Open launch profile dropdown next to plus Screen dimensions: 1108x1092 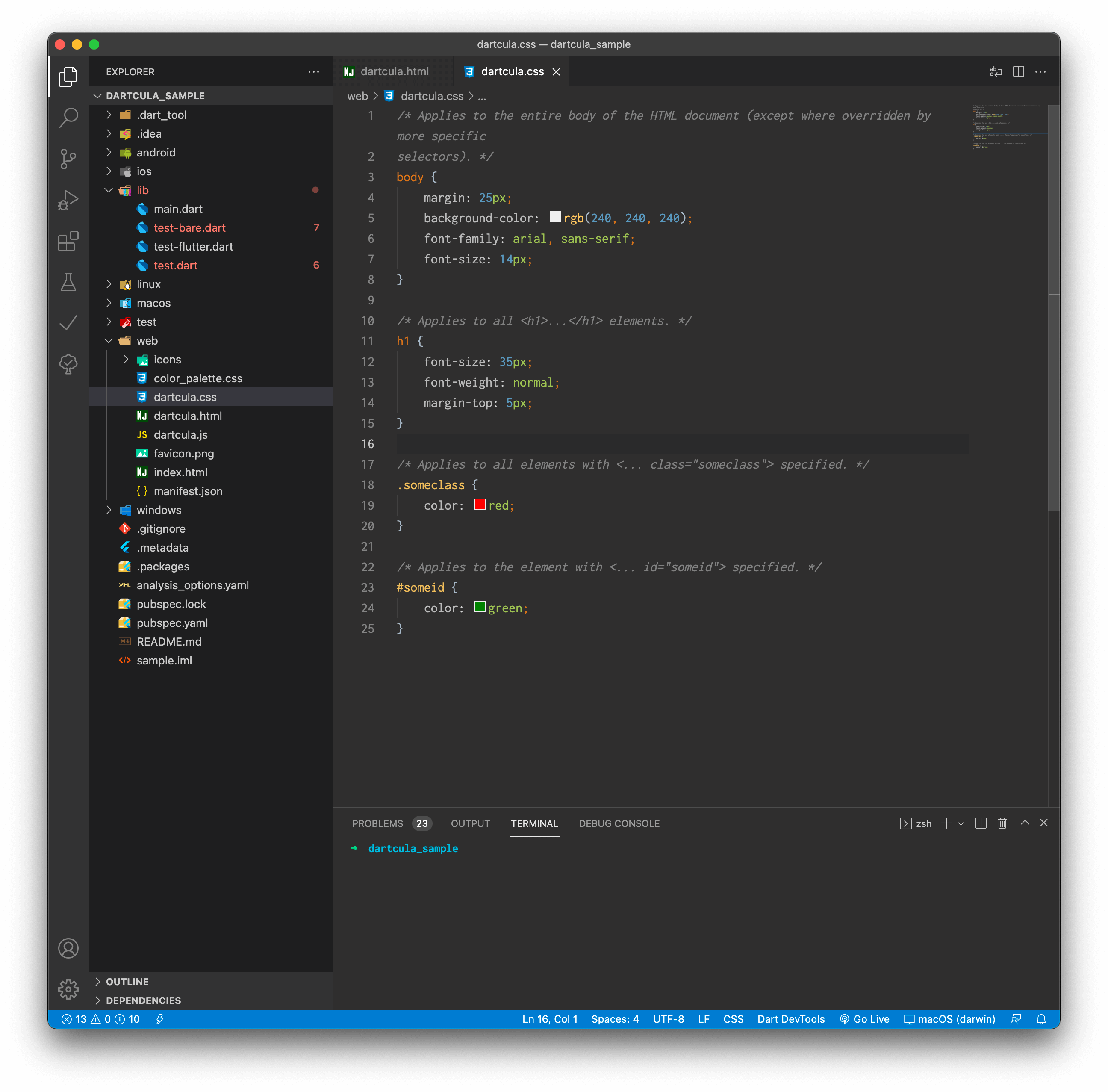click(x=961, y=823)
